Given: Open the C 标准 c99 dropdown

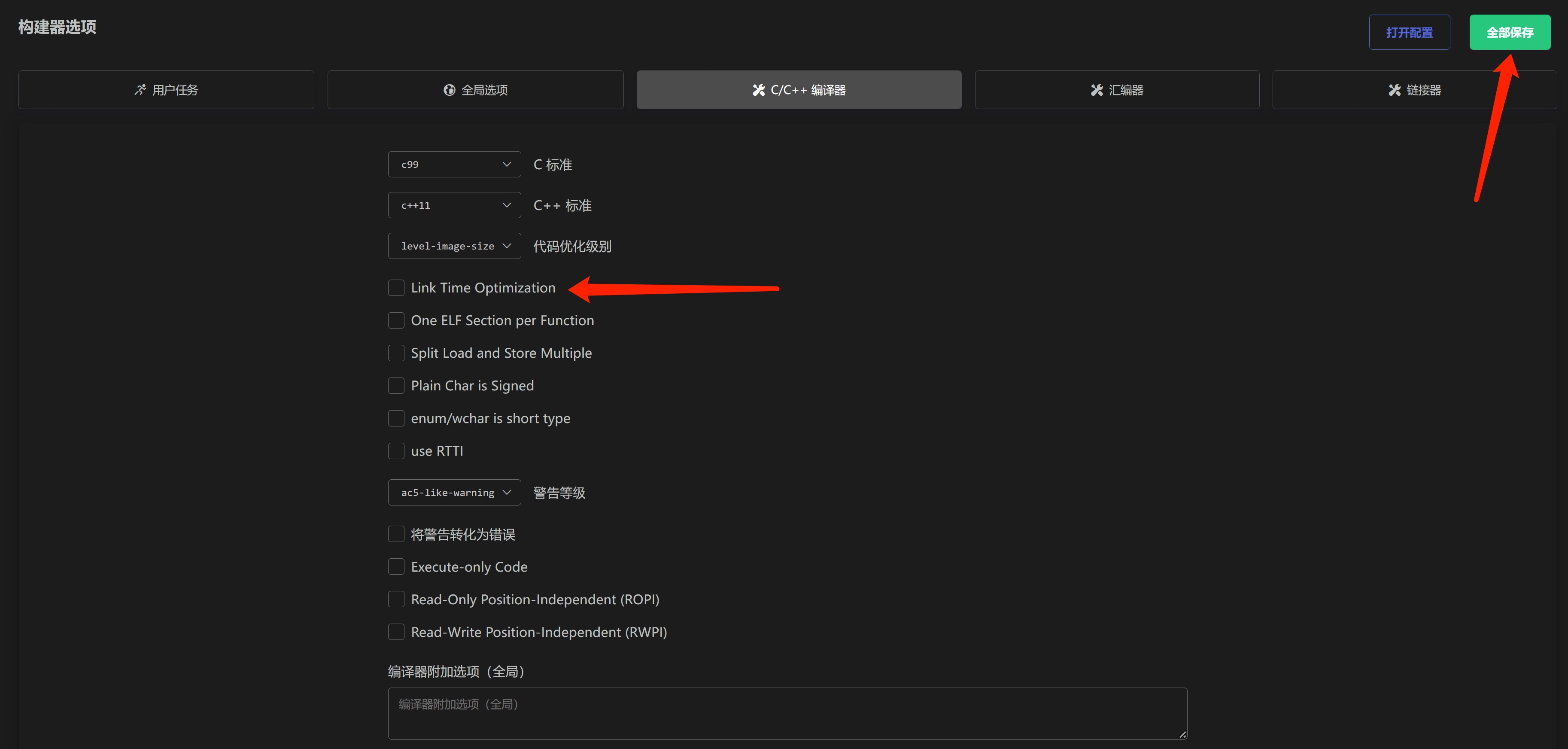Looking at the screenshot, I should tap(454, 164).
